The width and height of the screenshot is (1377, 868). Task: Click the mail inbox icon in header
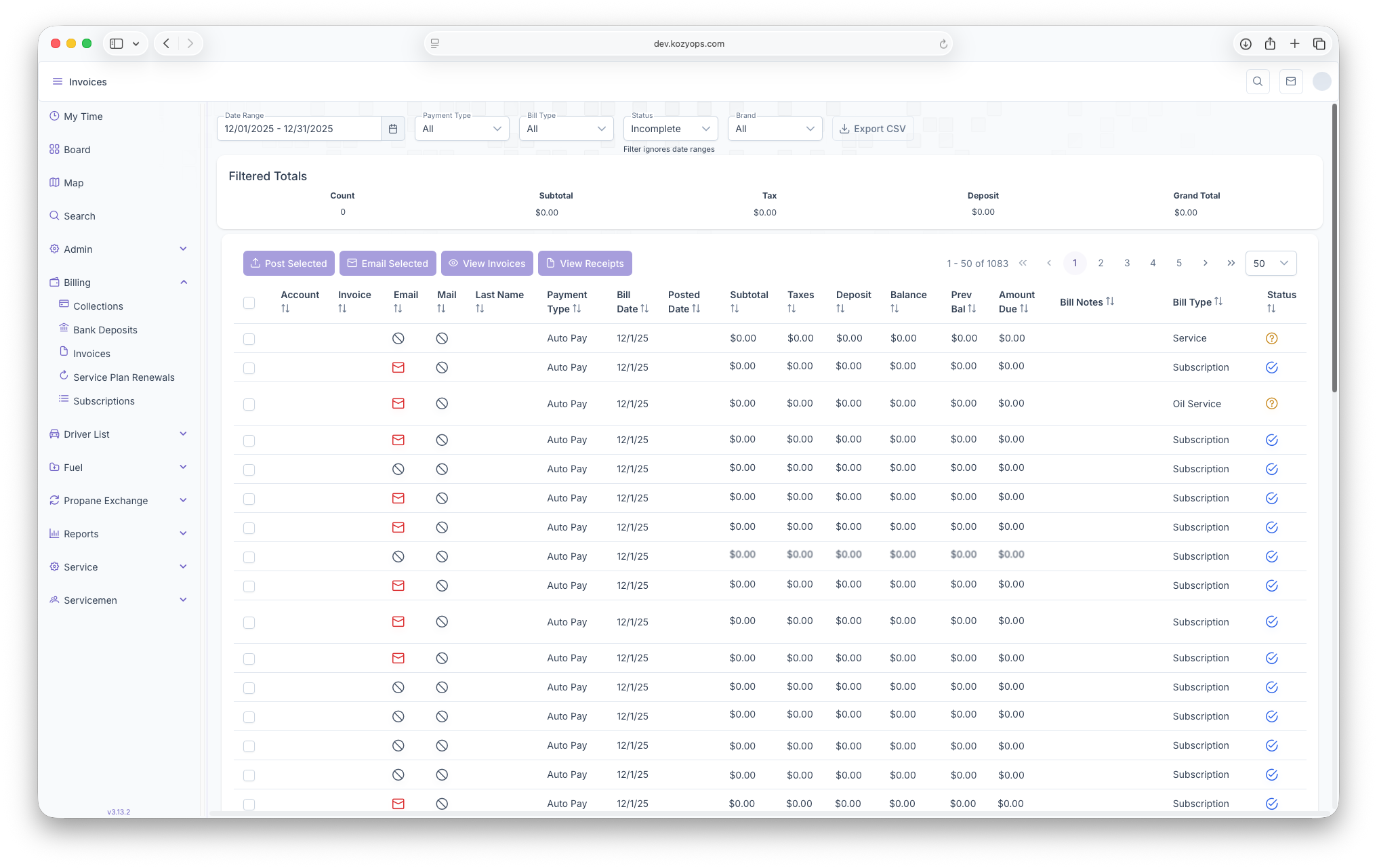(1291, 81)
